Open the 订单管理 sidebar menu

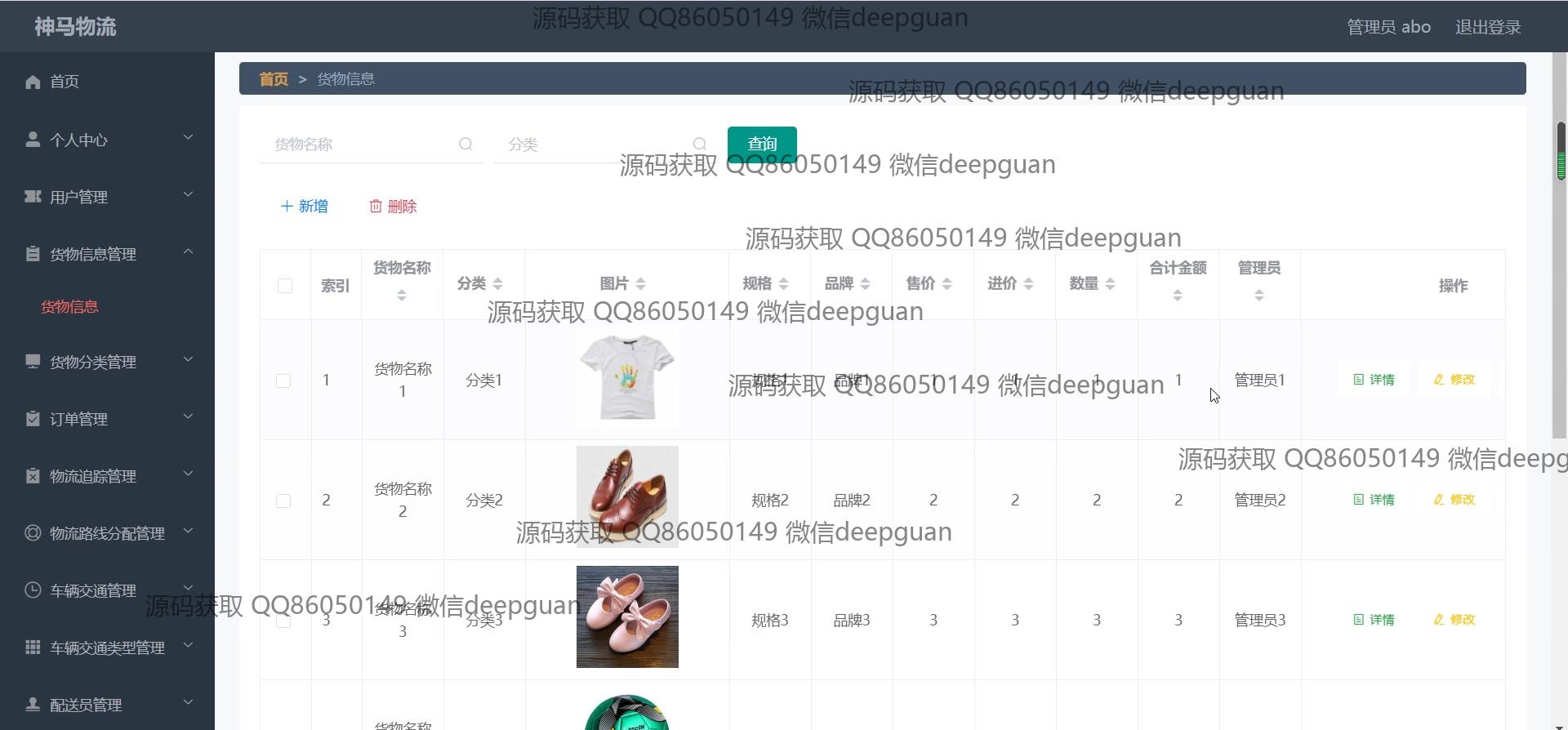coord(107,419)
